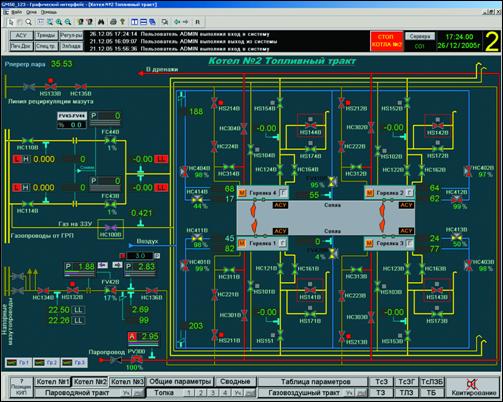Click the Гр.1 burner button
Screen dimensions: 503x402
tap(19, 363)
